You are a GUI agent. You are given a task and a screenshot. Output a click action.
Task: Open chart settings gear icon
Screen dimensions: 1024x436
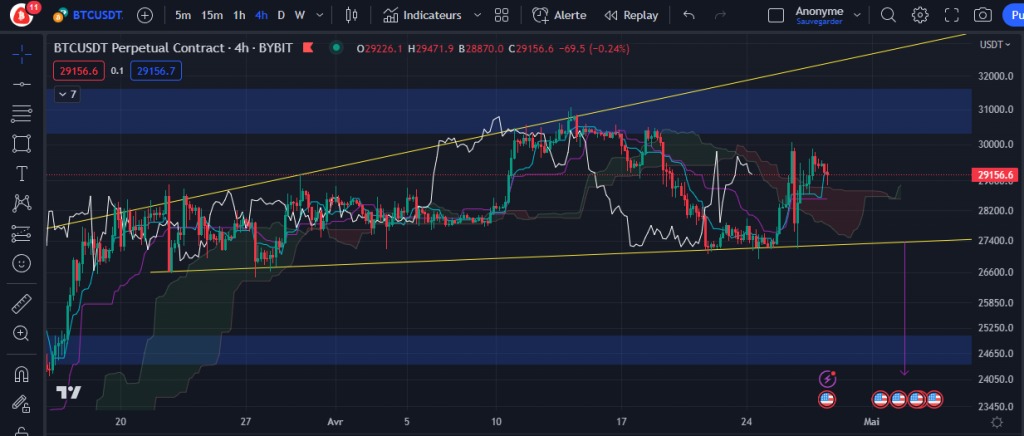point(920,15)
